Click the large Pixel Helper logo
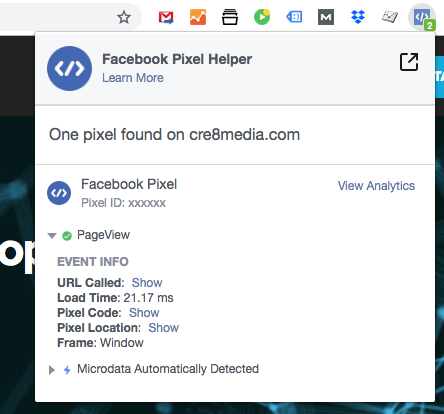444x414 pixels. [69, 68]
